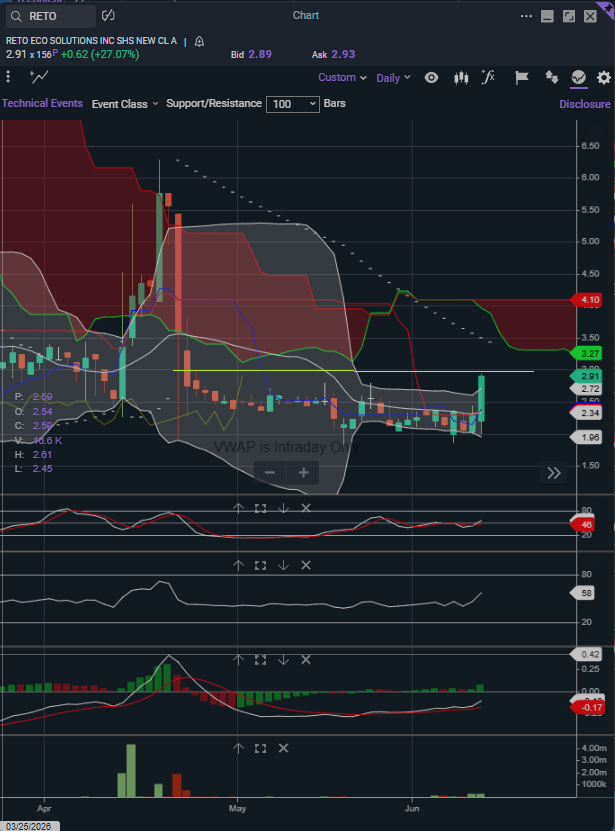Maximize the second indicator panel
This screenshot has width=615, height=831.
click(260, 565)
